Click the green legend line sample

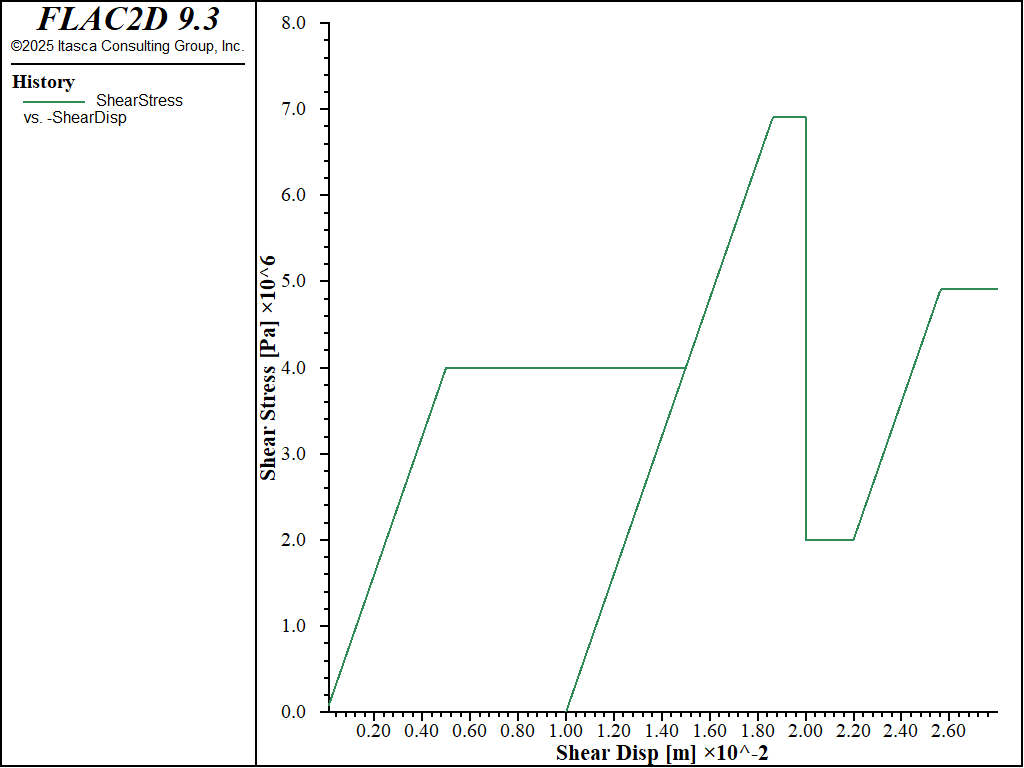coord(54,101)
